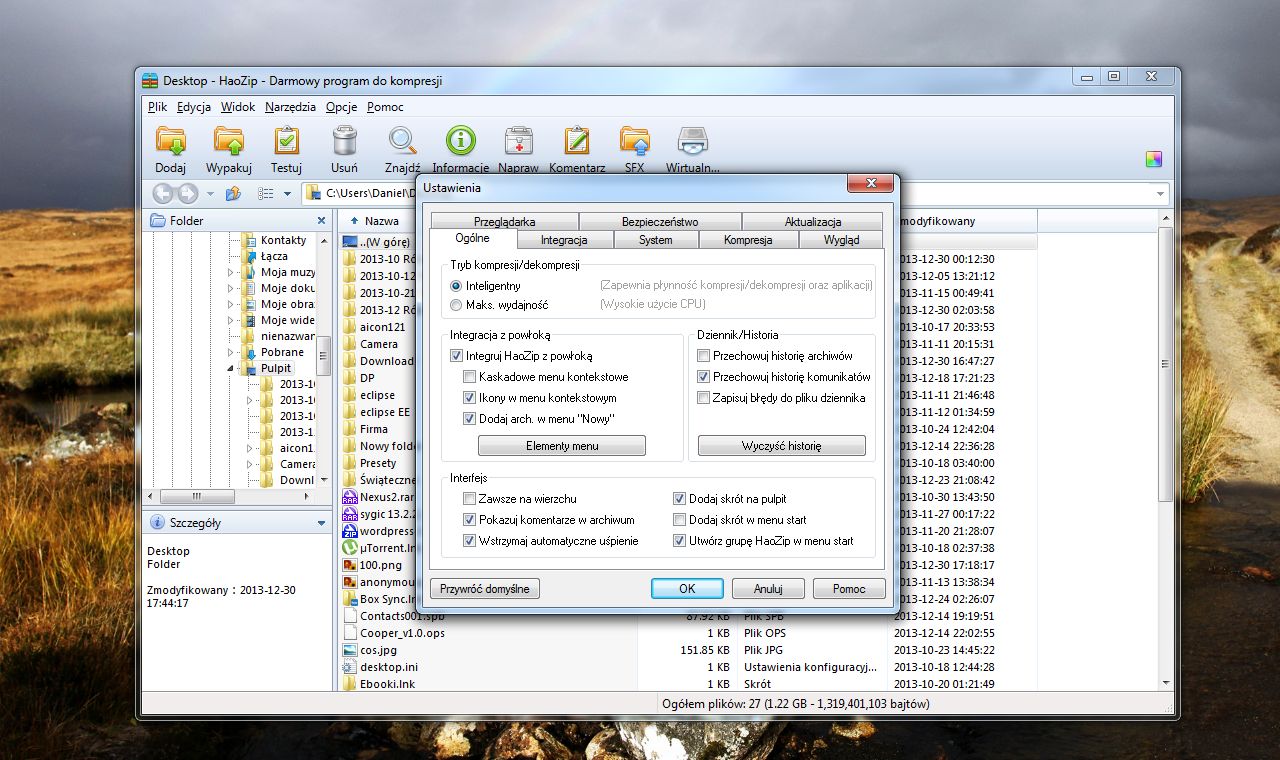Select desktop.ini file icon

[349, 667]
